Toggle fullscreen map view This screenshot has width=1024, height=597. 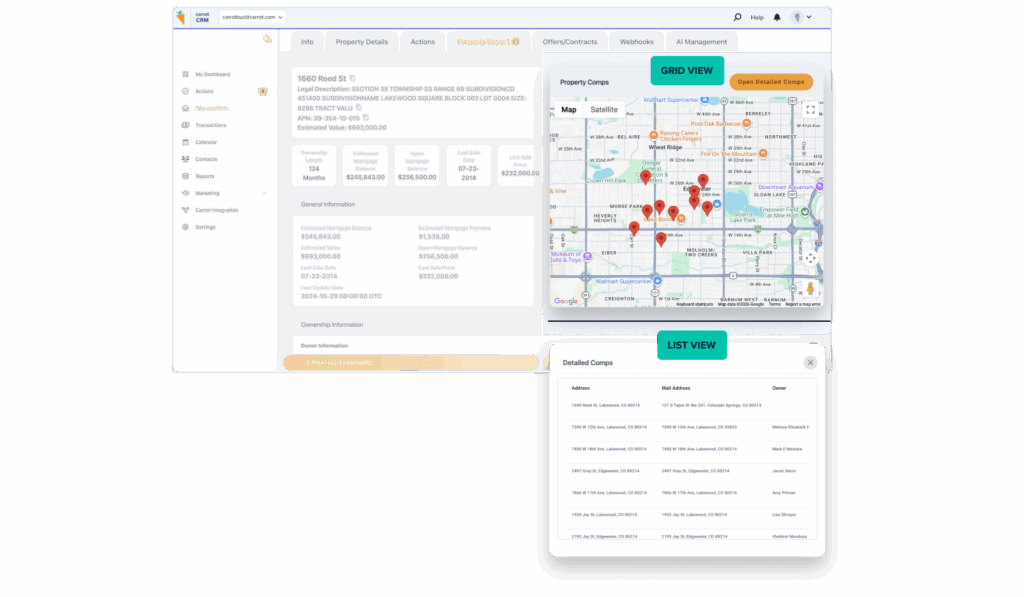pyautogui.click(x=810, y=110)
